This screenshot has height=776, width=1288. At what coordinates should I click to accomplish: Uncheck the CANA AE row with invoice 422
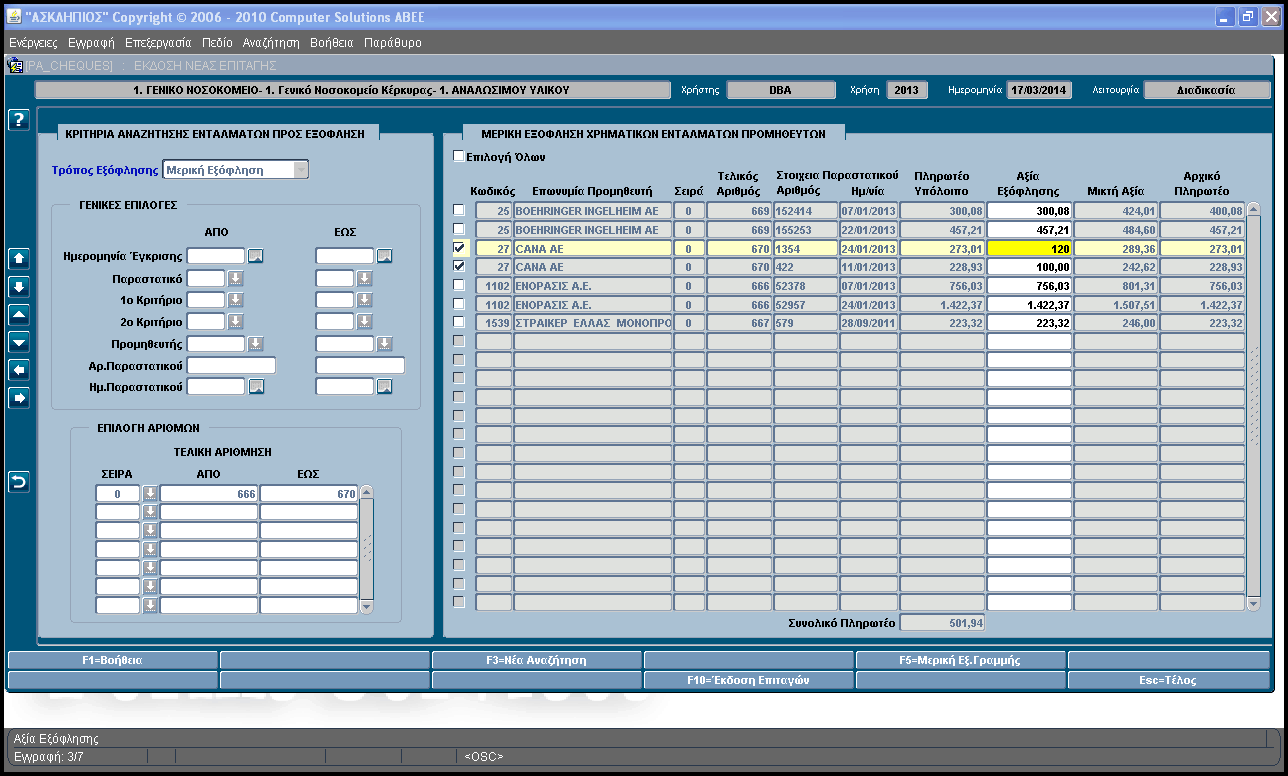[x=458, y=267]
